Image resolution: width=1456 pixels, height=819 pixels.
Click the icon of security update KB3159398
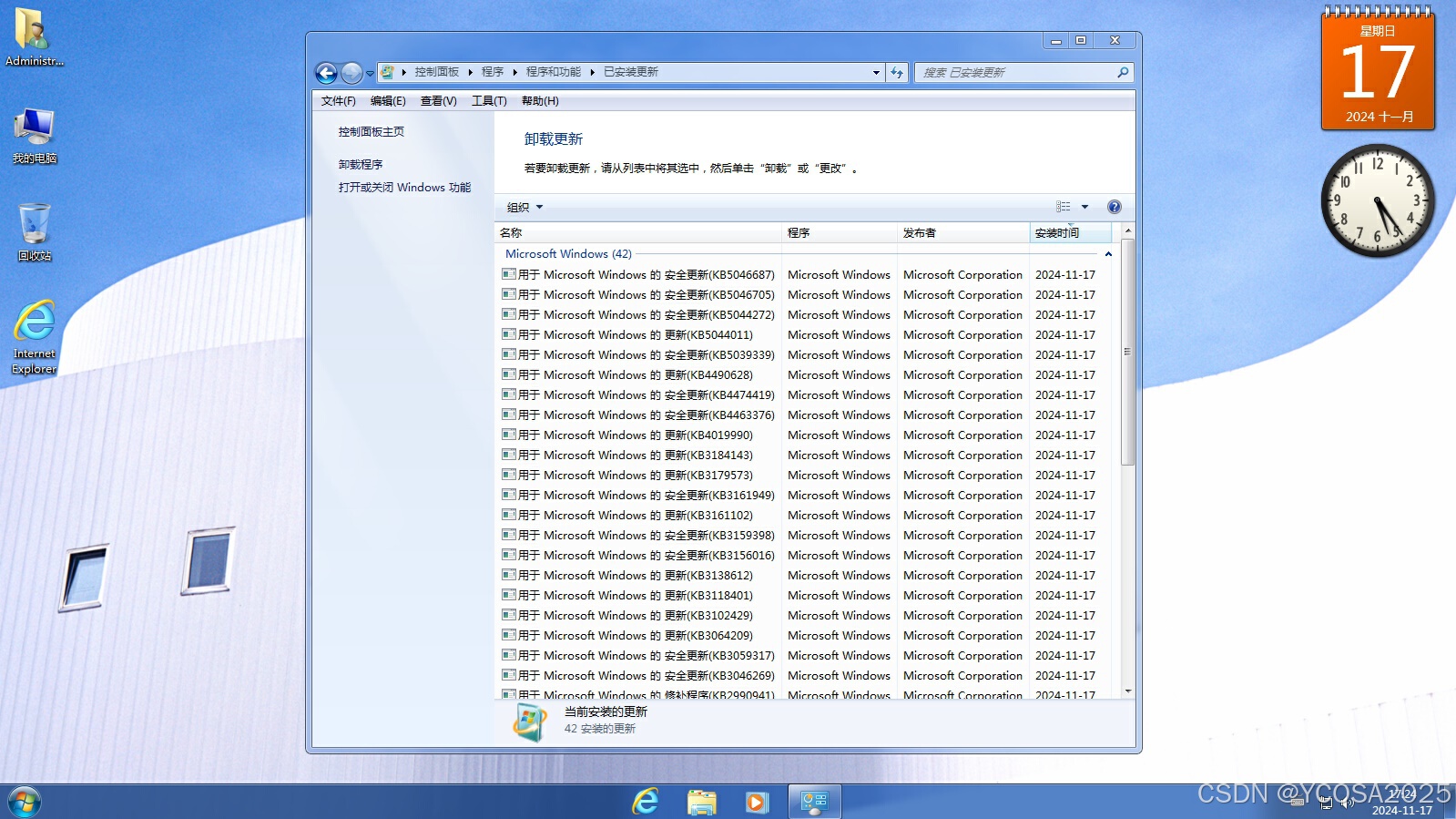pyautogui.click(x=509, y=535)
